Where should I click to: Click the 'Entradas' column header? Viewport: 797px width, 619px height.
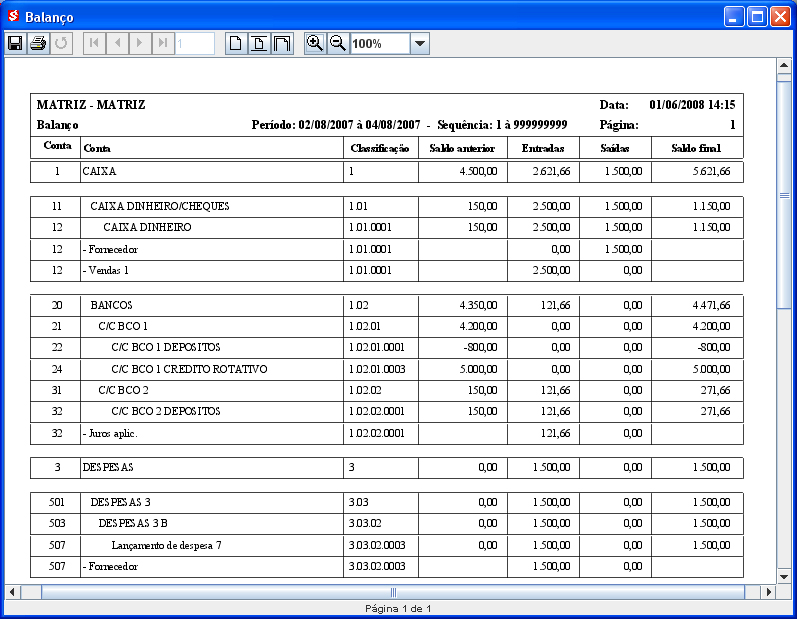[543, 148]
